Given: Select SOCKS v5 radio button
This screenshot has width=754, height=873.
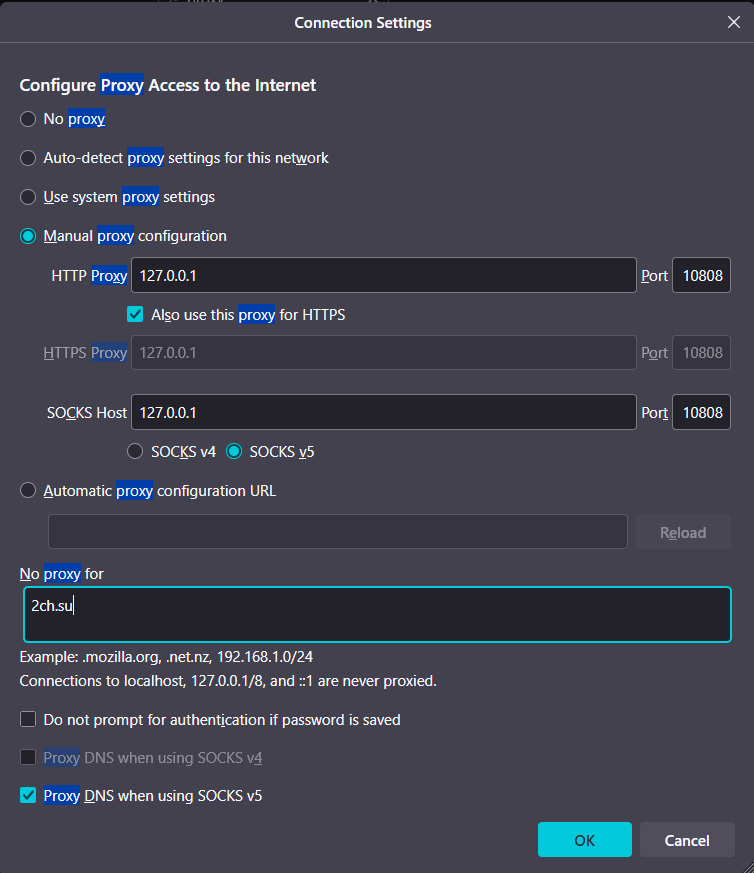Looking at the screenshot, I should pyautogui.click(x=234, y=451).
